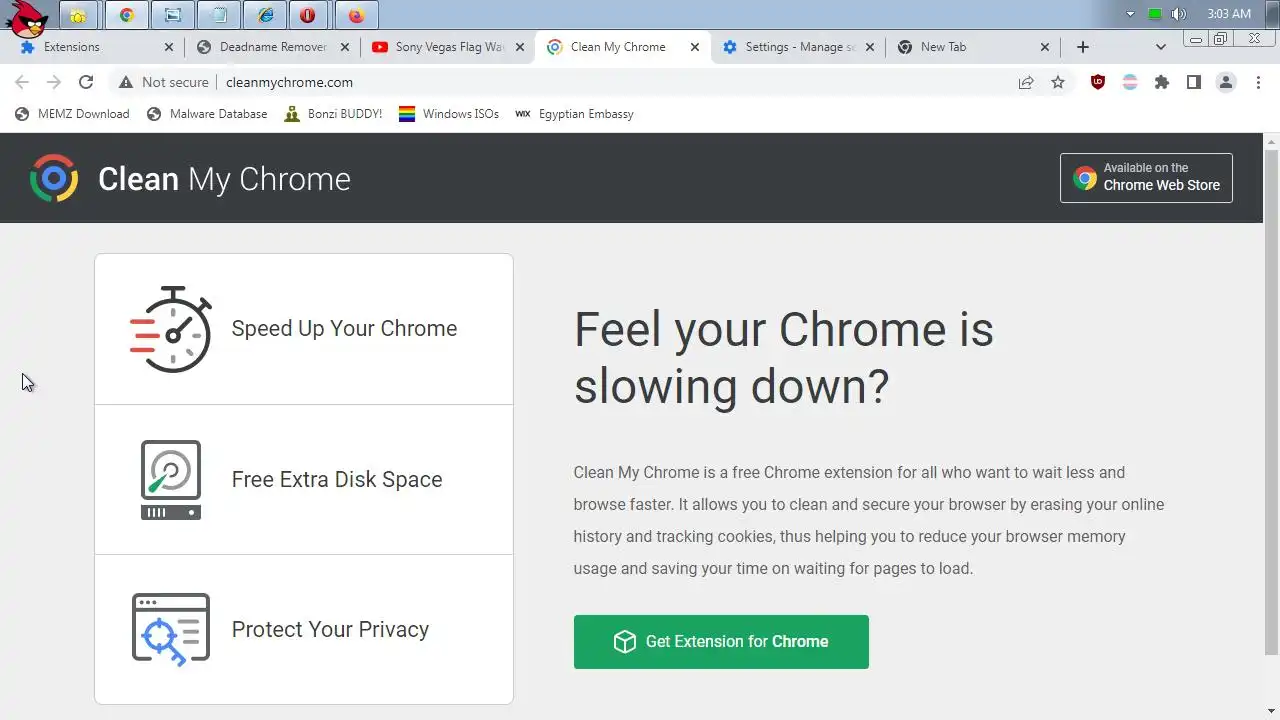Viewport: 1280px width, 720px height.
Task: Switch to the Extensions tab
Action: click(95, 47)
